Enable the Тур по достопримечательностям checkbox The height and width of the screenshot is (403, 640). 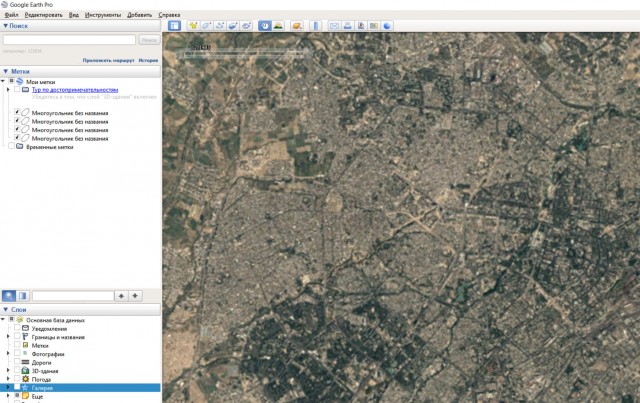click(17, 89)
